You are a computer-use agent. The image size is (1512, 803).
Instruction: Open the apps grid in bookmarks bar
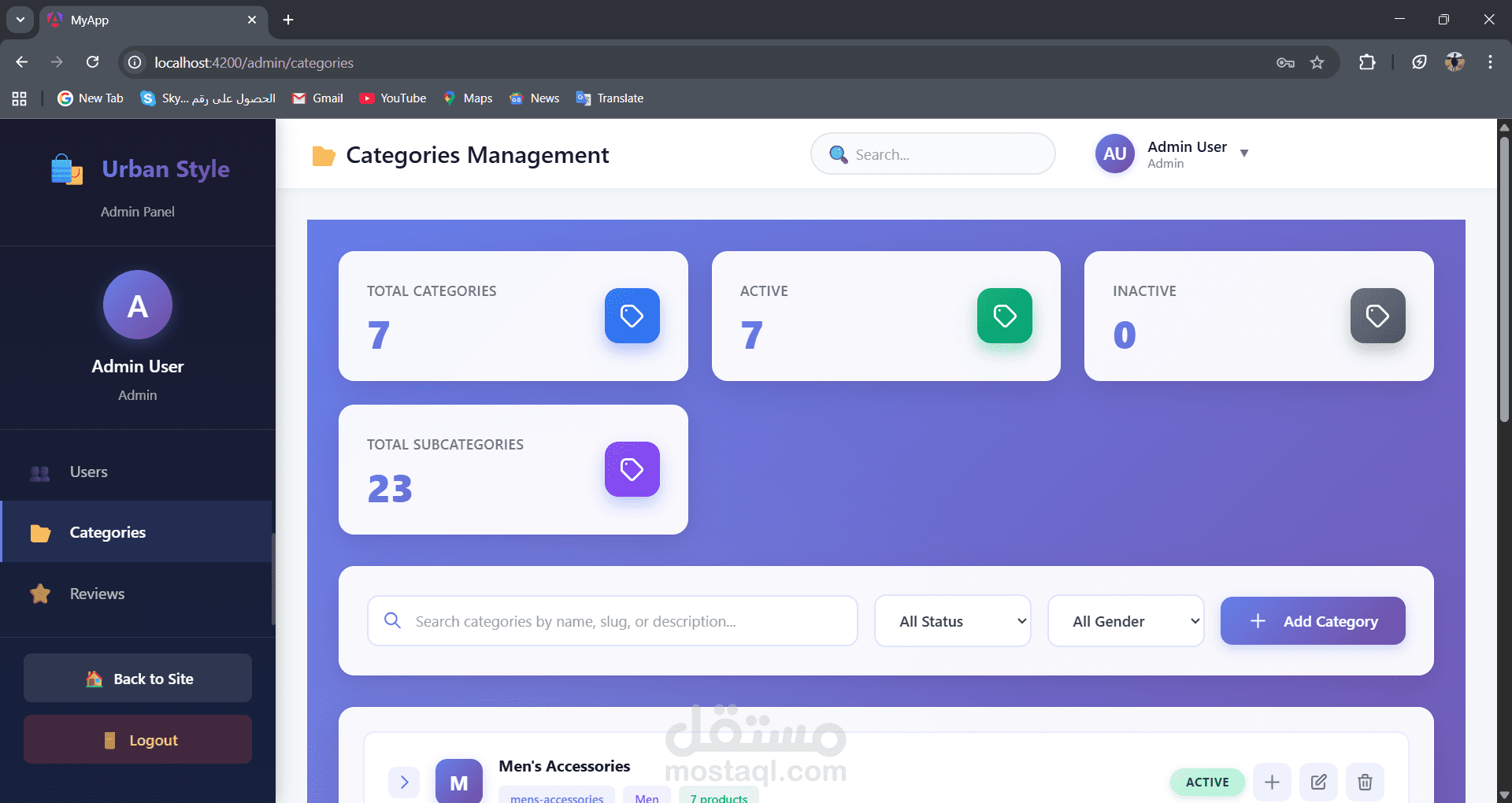tap(20, 98)
